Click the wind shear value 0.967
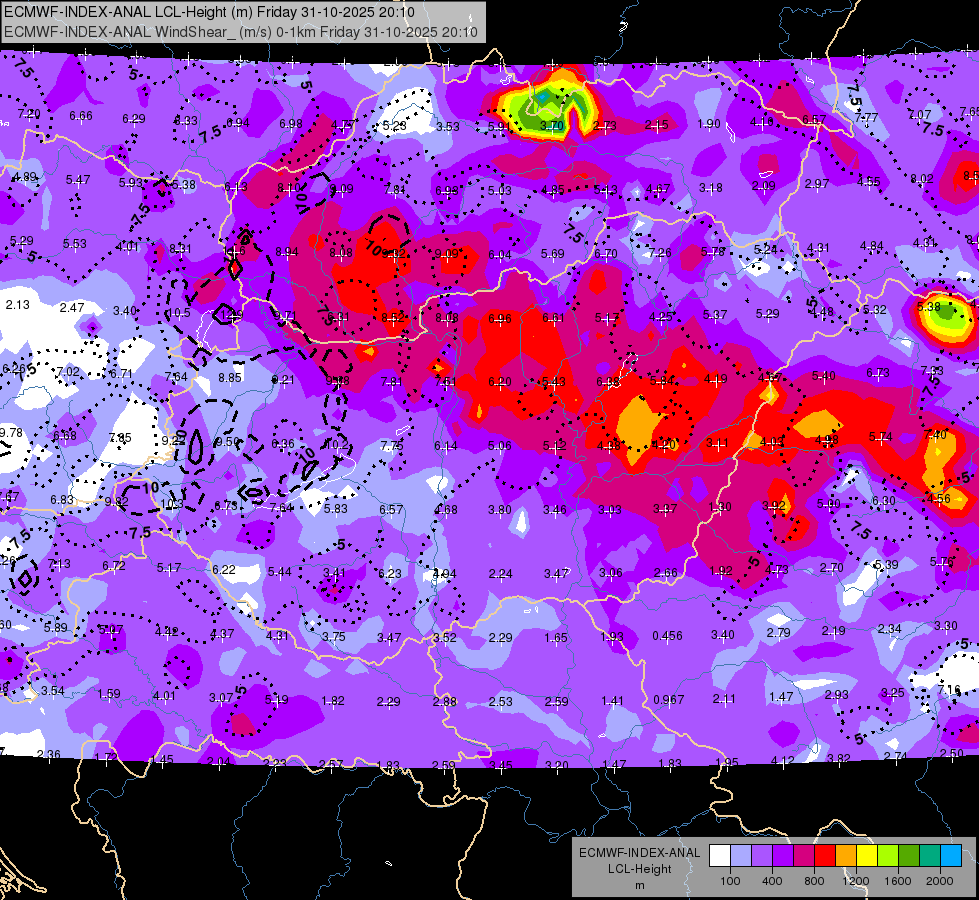This screenshot has width=979, height=900. [x=668, y=700]
